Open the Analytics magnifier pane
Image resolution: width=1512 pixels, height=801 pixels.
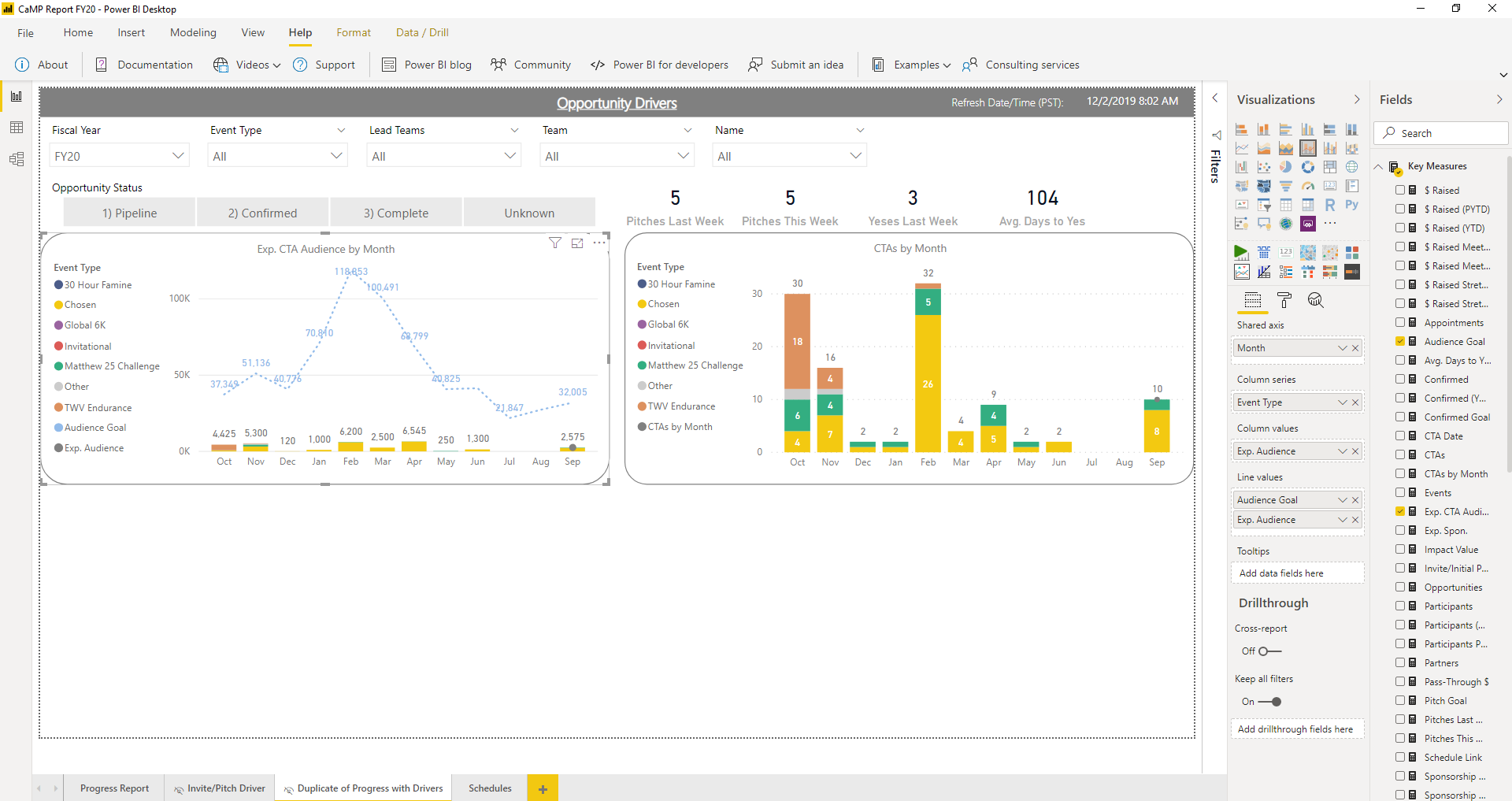point(1316,300)
